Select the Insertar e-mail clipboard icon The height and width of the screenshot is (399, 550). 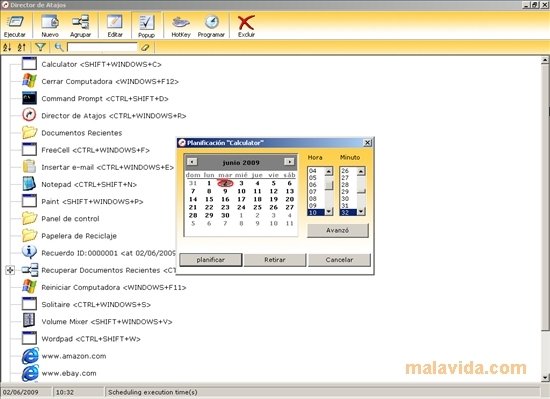coord(29,167)
